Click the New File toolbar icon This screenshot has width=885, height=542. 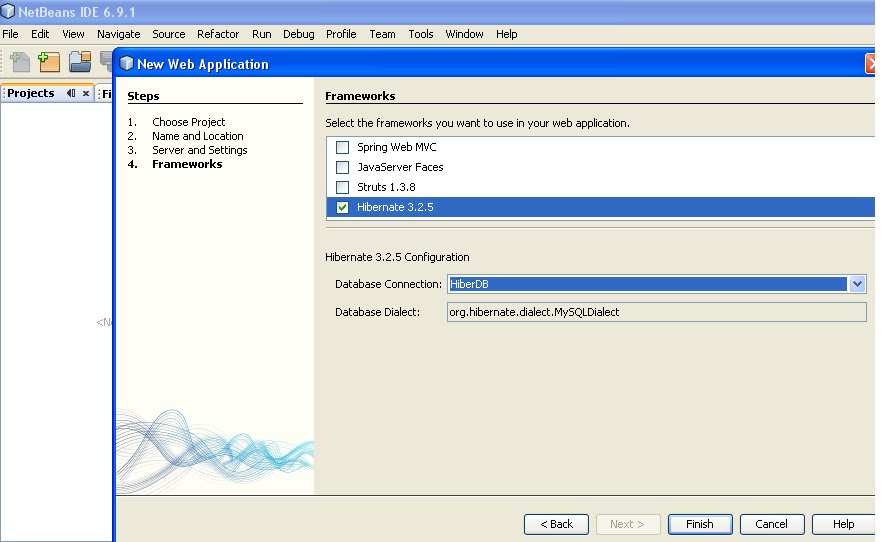(20, 62)
